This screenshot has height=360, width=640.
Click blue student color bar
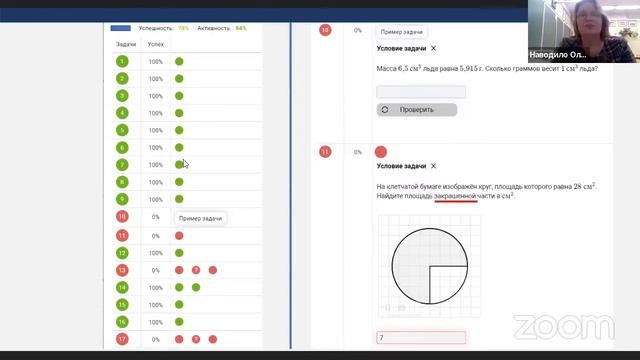click(x=121, y=28)
